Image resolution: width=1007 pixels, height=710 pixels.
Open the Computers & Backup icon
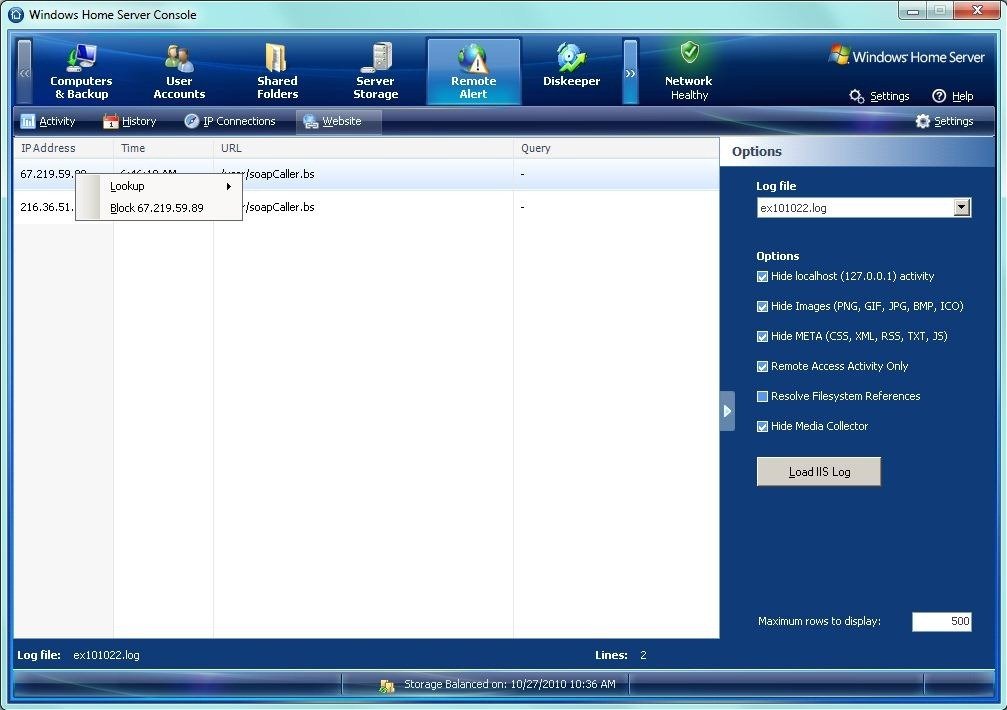82,57
